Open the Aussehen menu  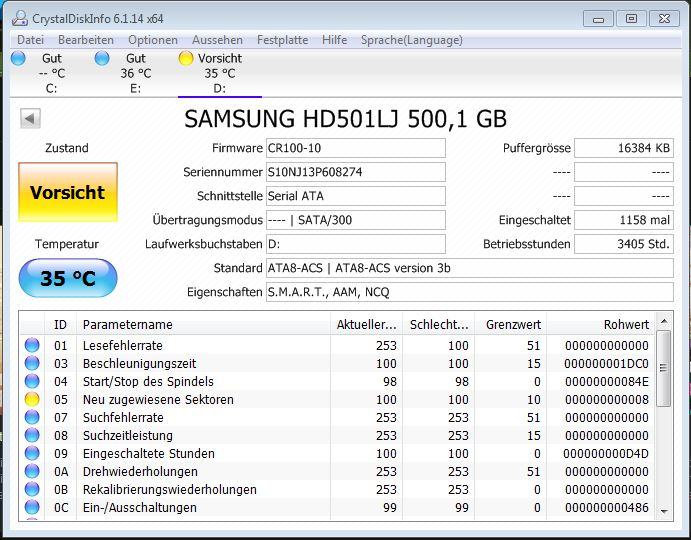(217, 40)
